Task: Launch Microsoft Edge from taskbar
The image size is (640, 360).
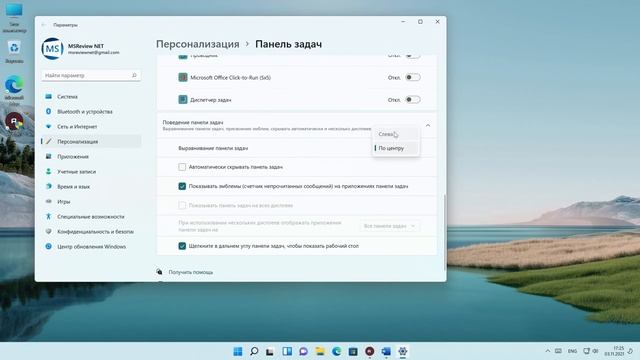Action: click(336, 351)
